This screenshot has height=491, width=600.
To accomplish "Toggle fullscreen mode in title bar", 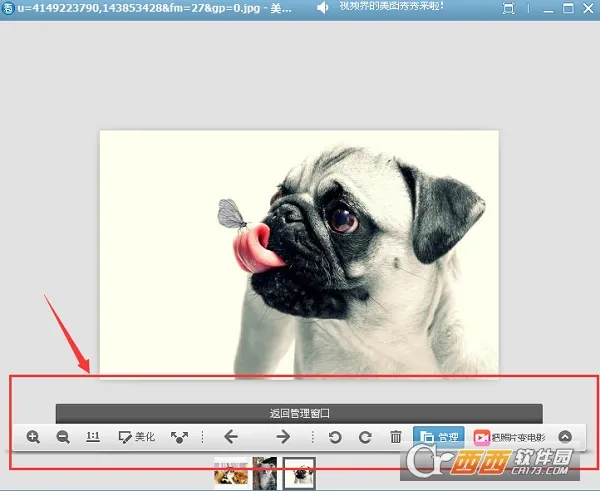I will (509, 9).
